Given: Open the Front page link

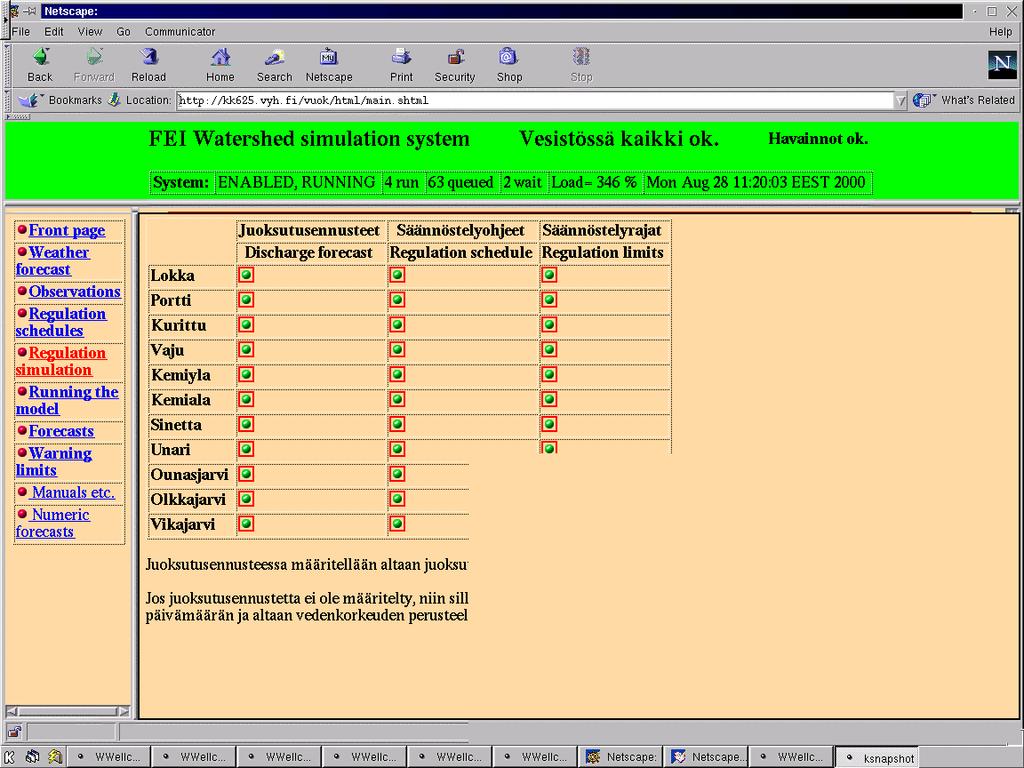Looking at the screenshot, I should click(67, 231).
